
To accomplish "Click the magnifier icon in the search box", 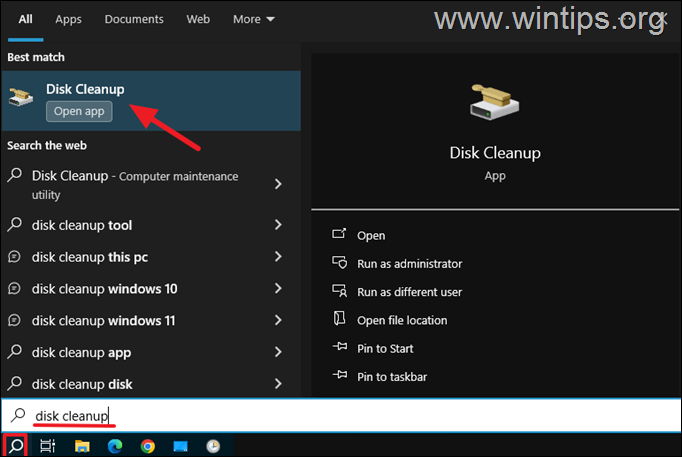I will point(18,415).
